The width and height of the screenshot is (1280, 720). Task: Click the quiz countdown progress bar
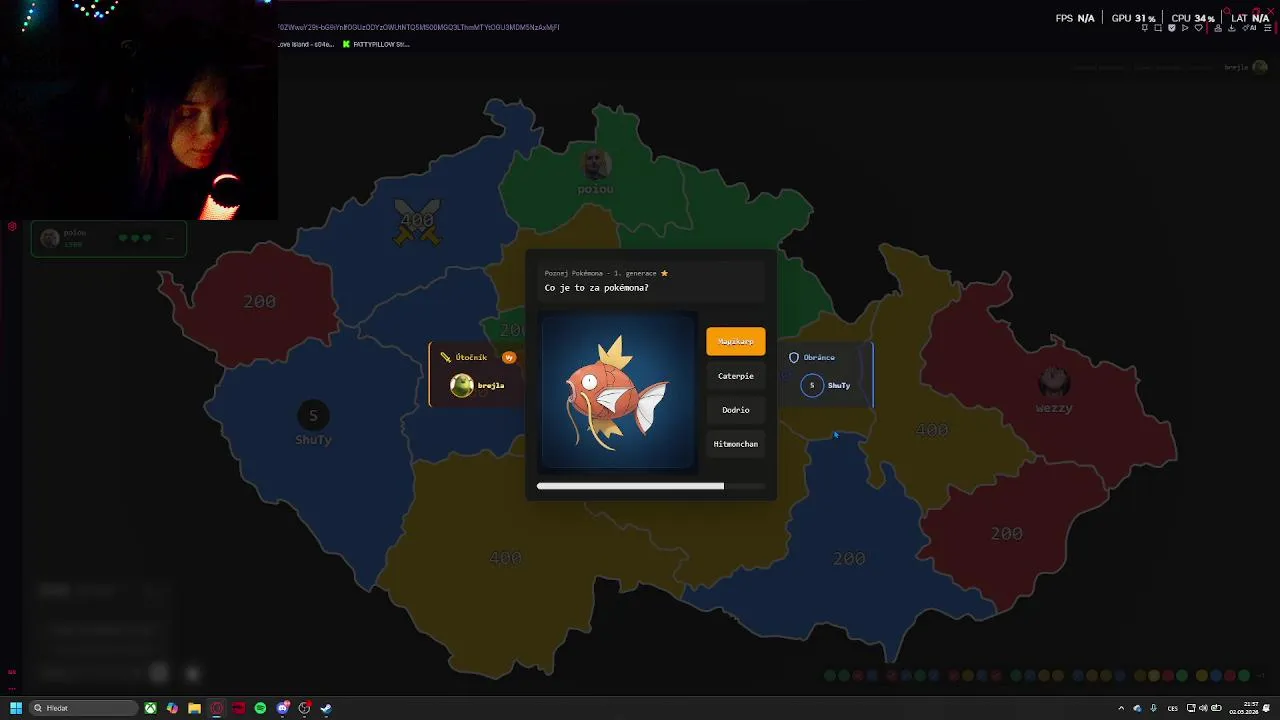click(650, 486)
